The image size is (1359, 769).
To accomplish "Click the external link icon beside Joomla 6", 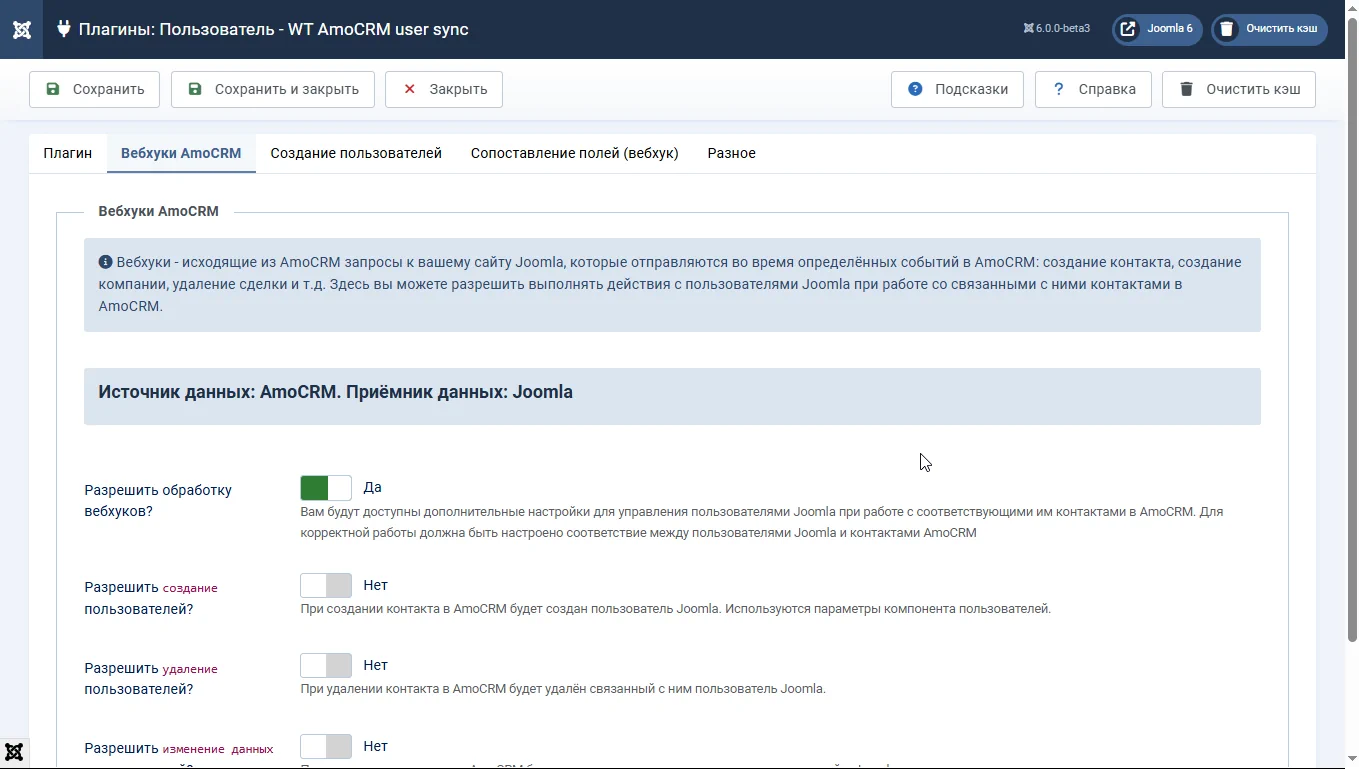I will pyautogui.click(x=1128, y=29).
